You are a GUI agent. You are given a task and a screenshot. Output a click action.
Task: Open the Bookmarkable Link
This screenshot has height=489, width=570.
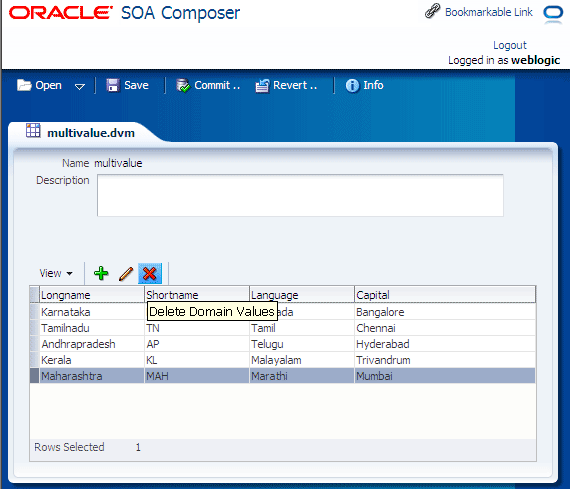[489, 12]
